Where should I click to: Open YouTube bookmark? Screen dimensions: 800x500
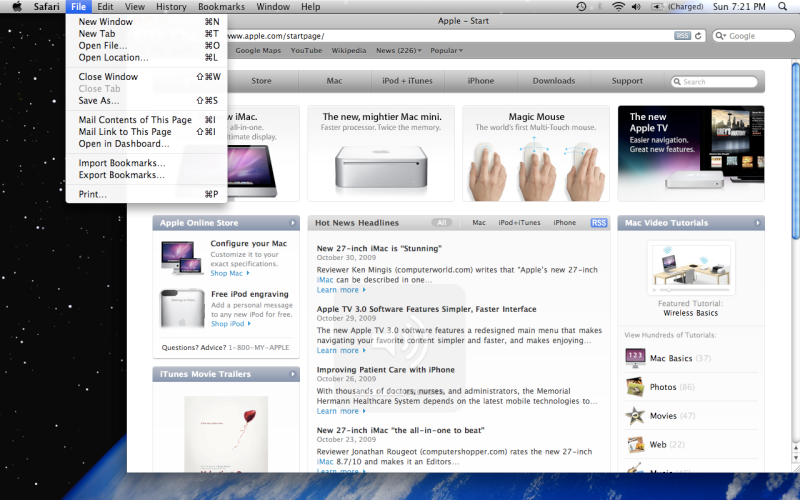306,51
